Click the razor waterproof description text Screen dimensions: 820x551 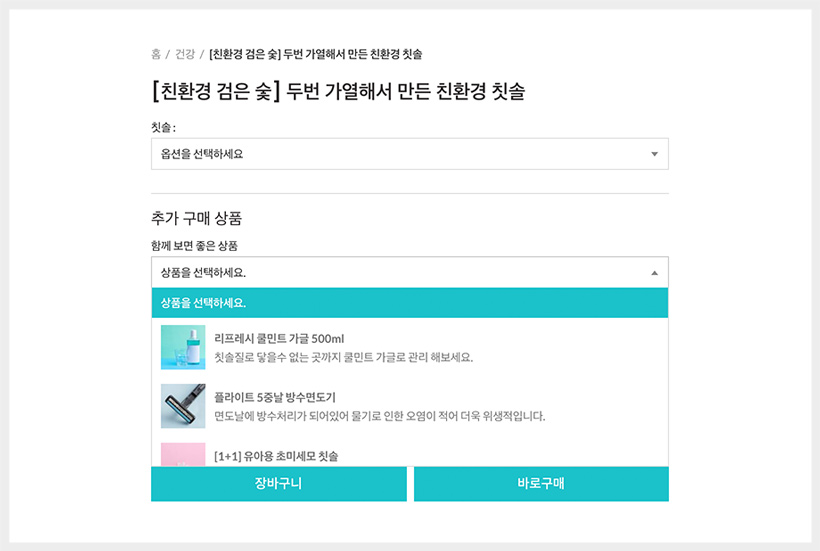(380, 416)
